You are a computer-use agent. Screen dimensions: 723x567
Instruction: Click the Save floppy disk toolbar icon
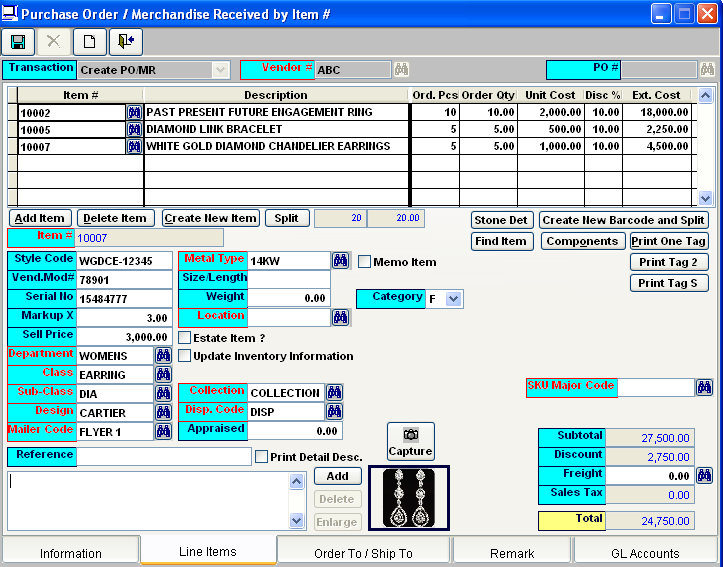pyautogui.click(x=18, y=42)
